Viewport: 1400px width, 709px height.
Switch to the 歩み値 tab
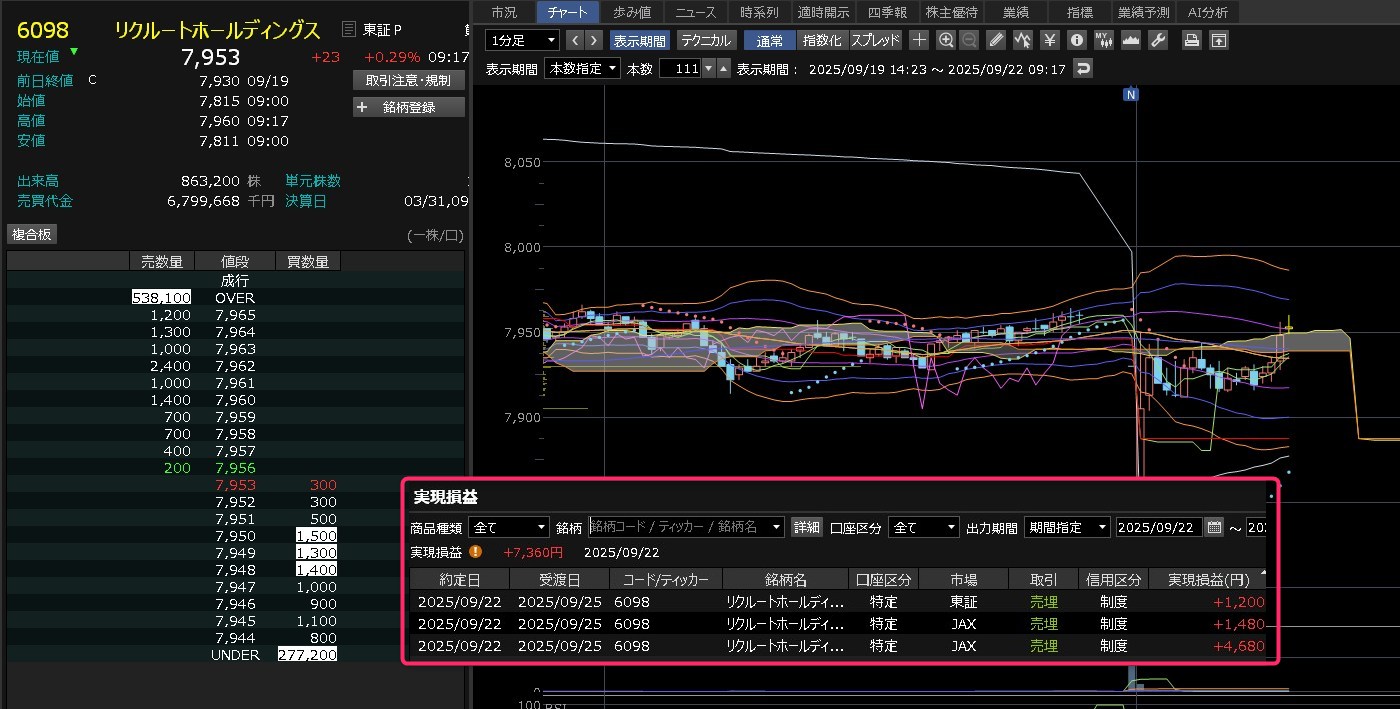632,12
